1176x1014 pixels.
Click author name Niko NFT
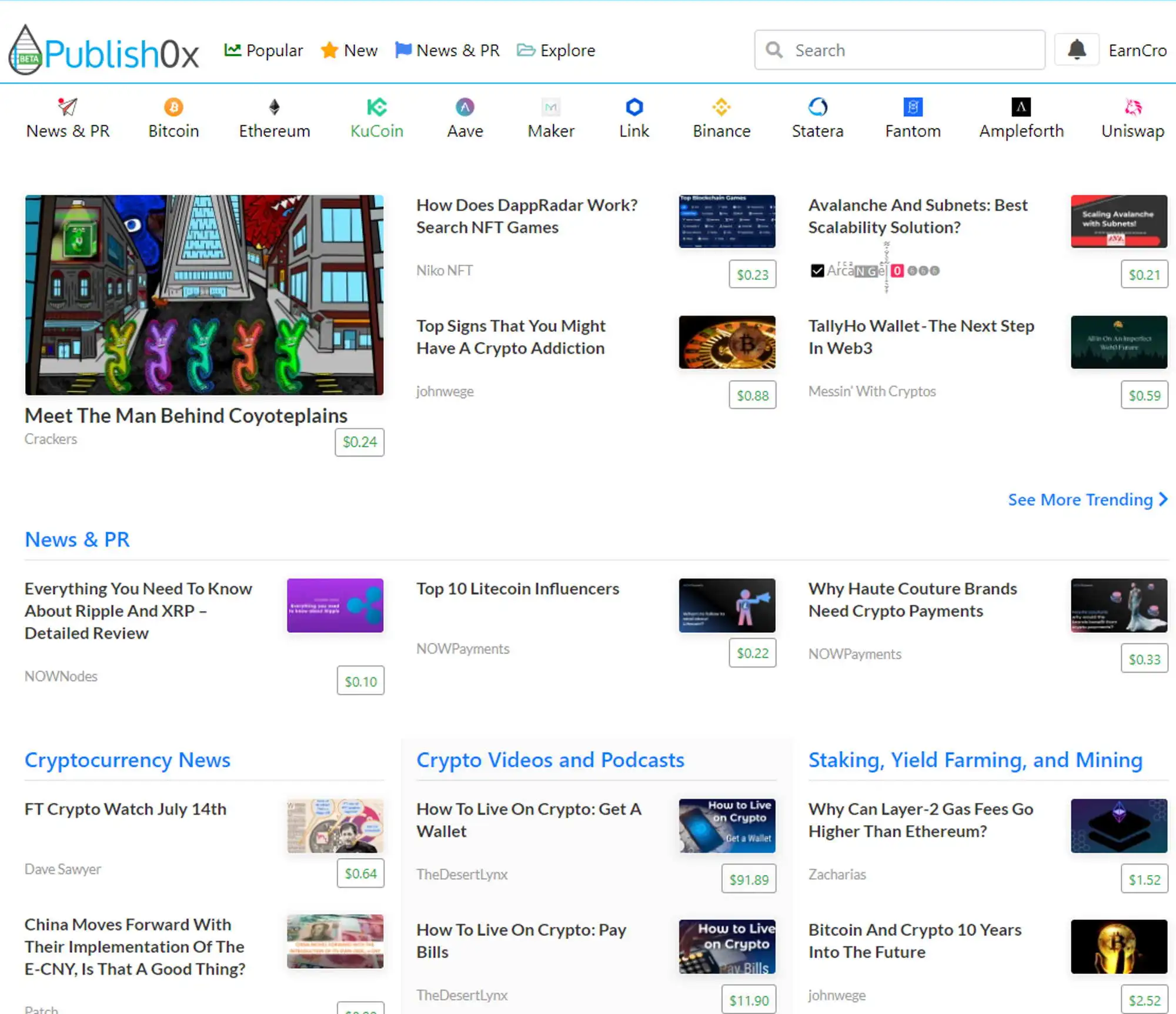445,271
